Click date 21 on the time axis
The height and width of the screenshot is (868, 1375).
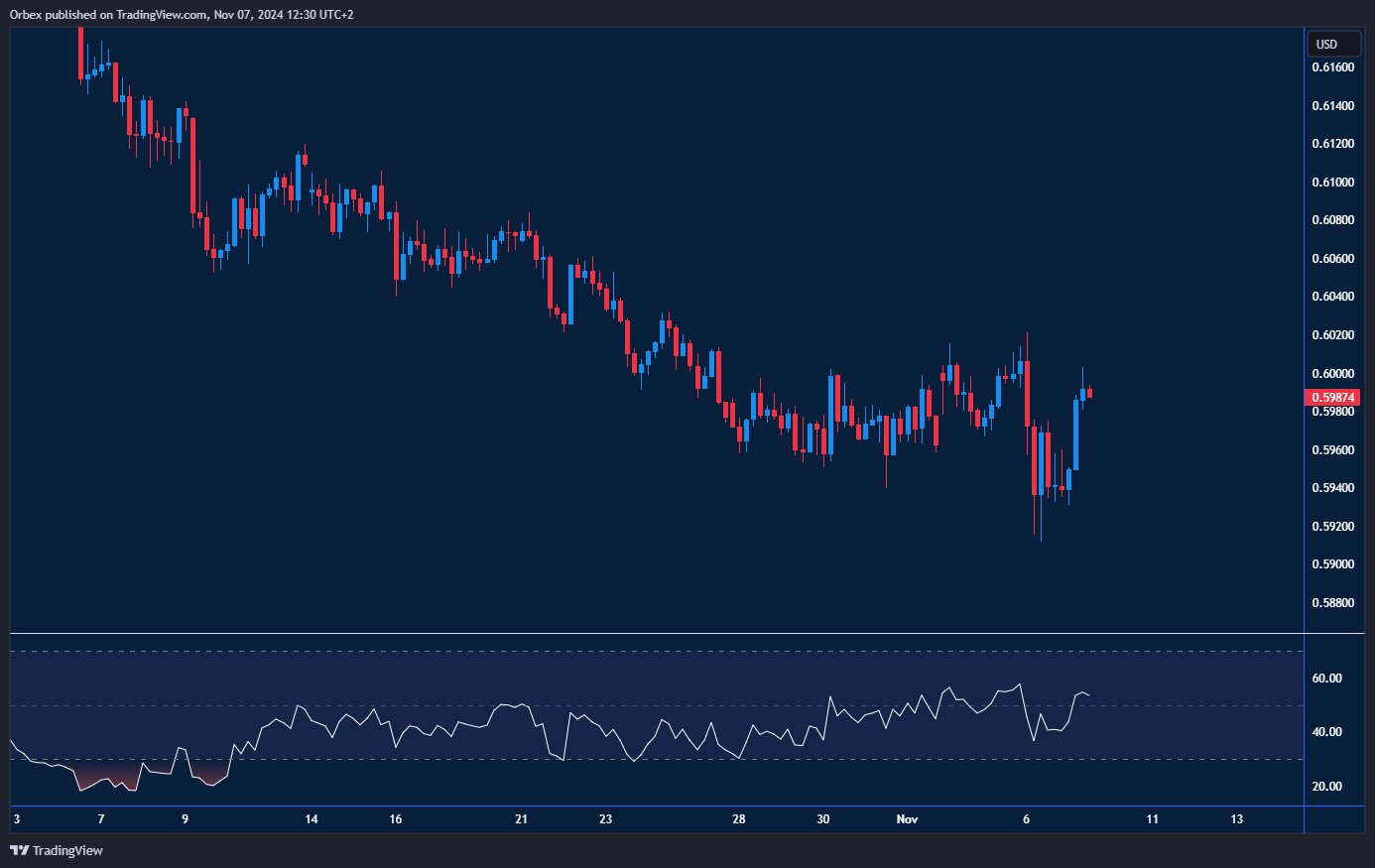(522, 819)
